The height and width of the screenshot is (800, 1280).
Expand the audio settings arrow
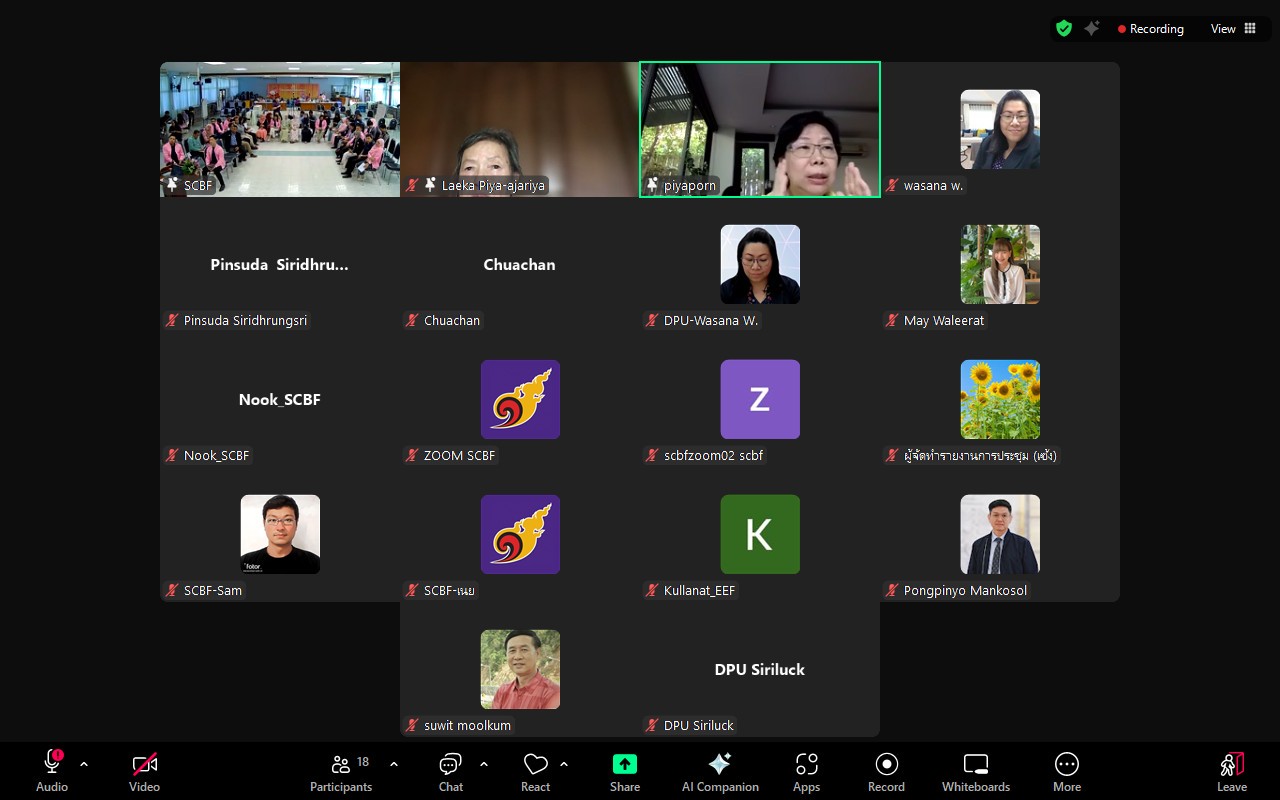click(x=84, y=764)
